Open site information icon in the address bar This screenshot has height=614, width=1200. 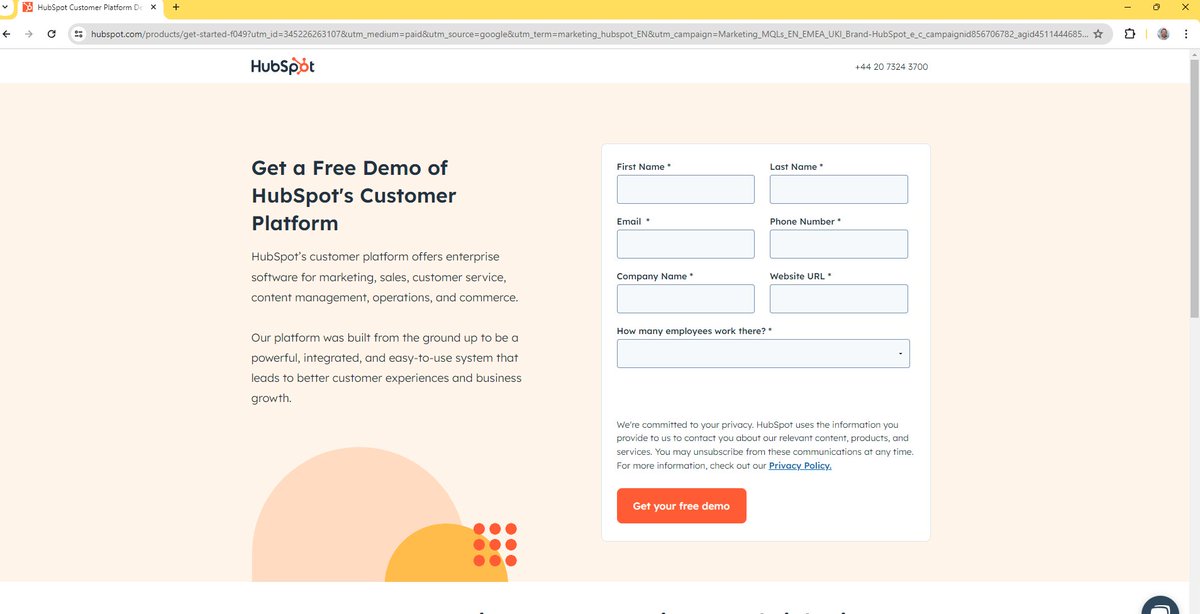pyautogui.click(x=77, y=33)
